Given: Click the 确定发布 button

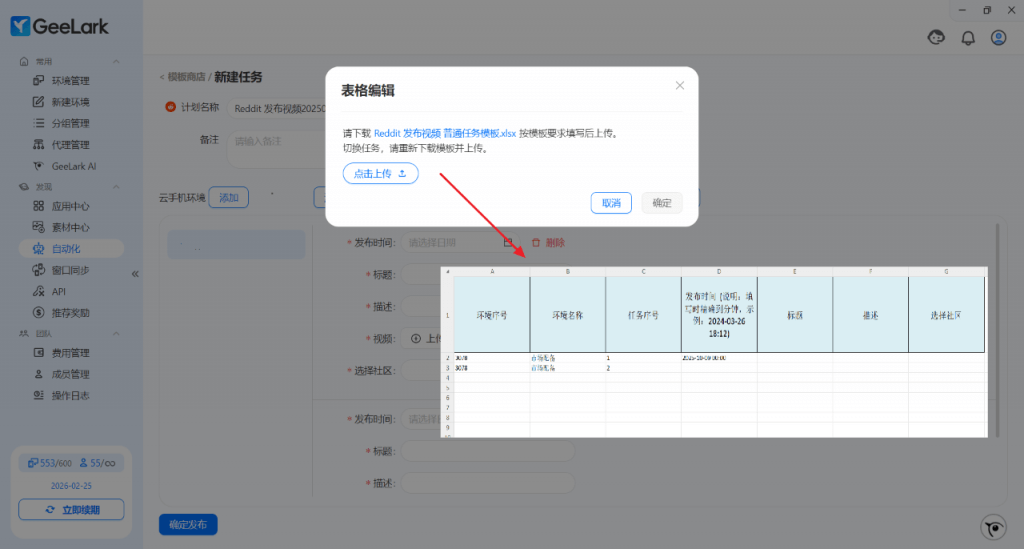Looking at the screenshot, I should pos(188,525).
